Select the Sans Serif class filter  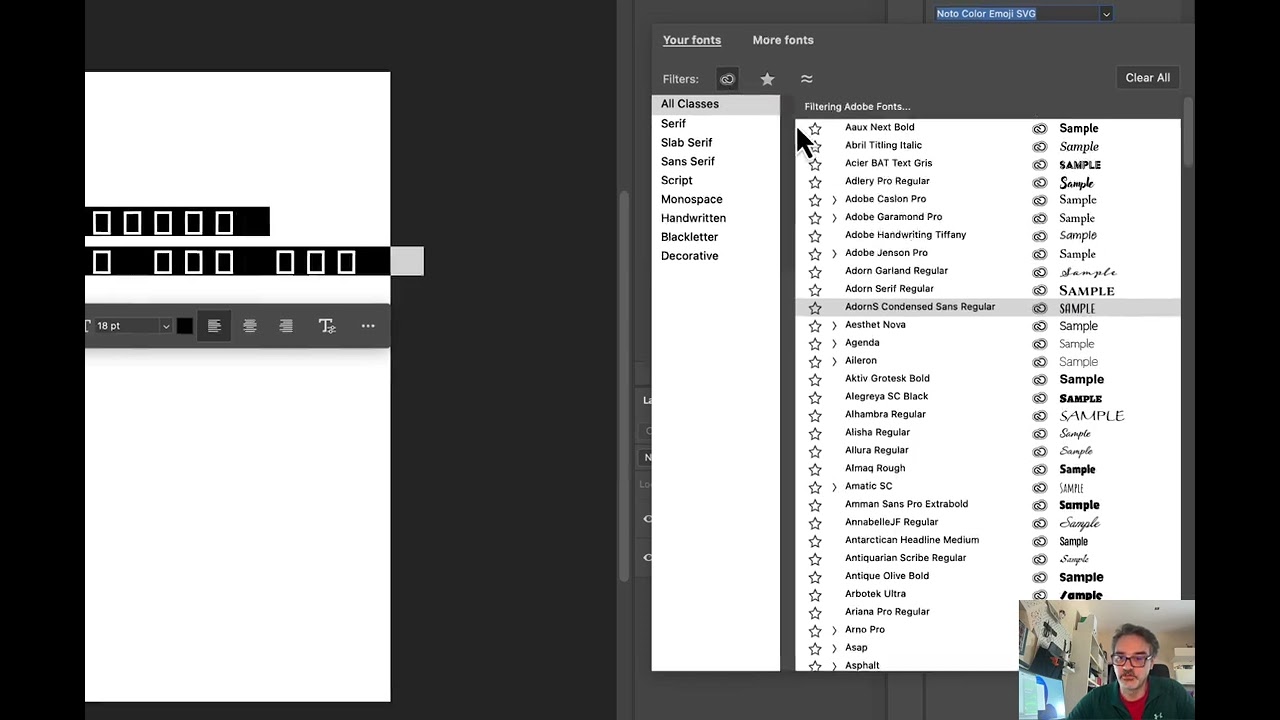tap(687, 161)
